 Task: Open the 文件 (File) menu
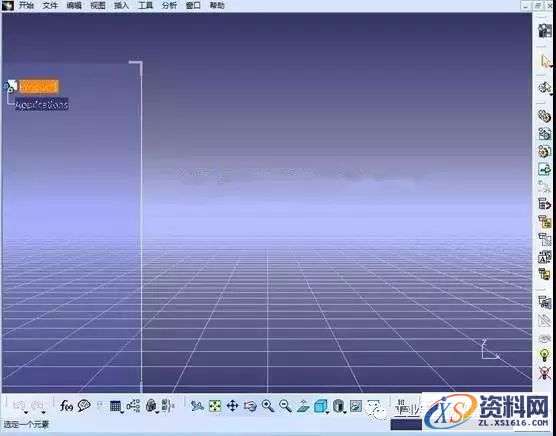tap(50, 5)
